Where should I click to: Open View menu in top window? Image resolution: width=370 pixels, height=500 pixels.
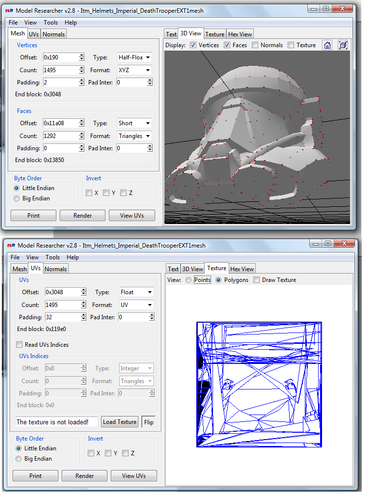30,23
